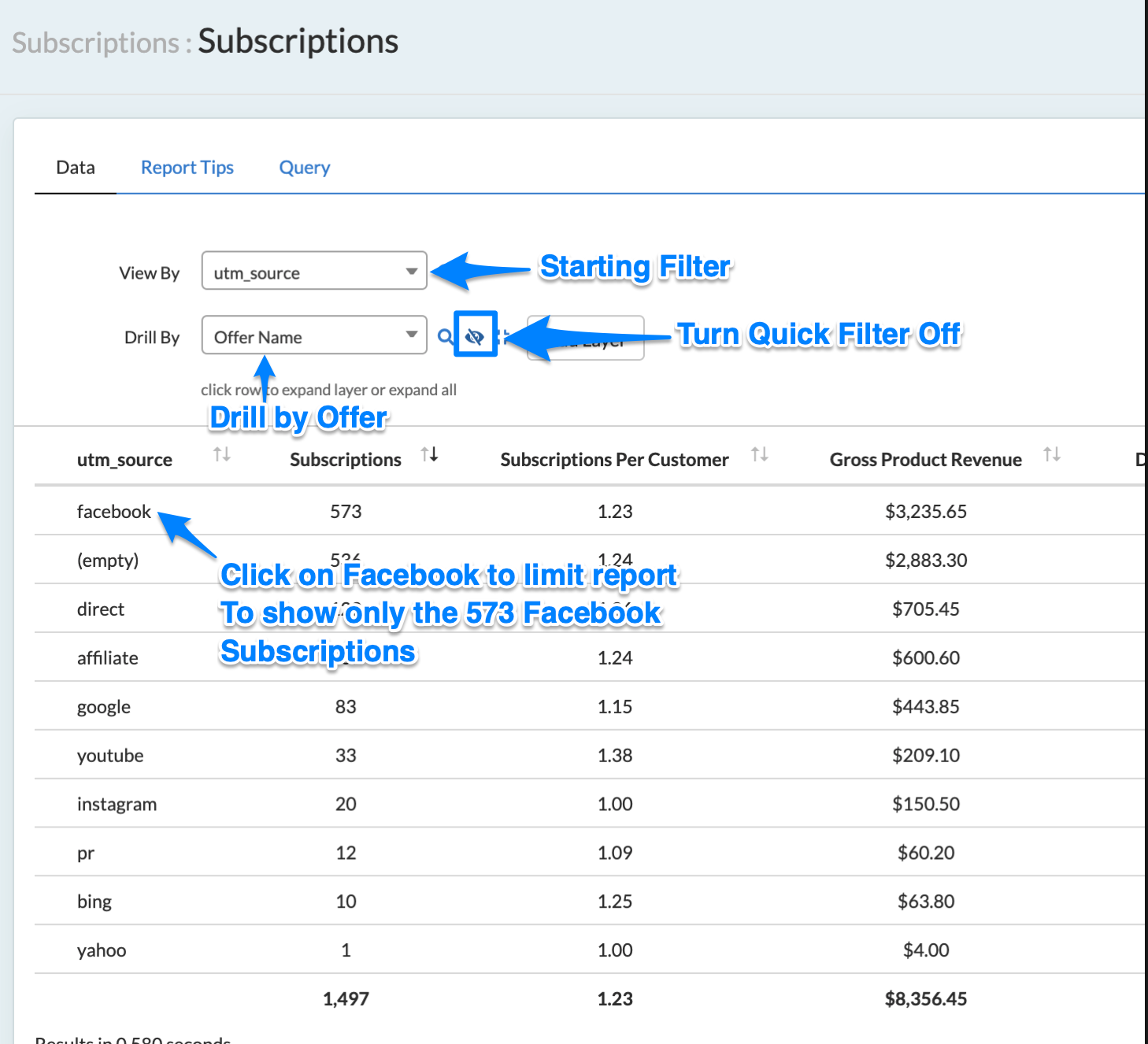Image resolution: width=1148 pixels, height=1044 pixels.
Task: Click the Subscriptions breadcrumb link in header
Action: (x=95, y=43)
